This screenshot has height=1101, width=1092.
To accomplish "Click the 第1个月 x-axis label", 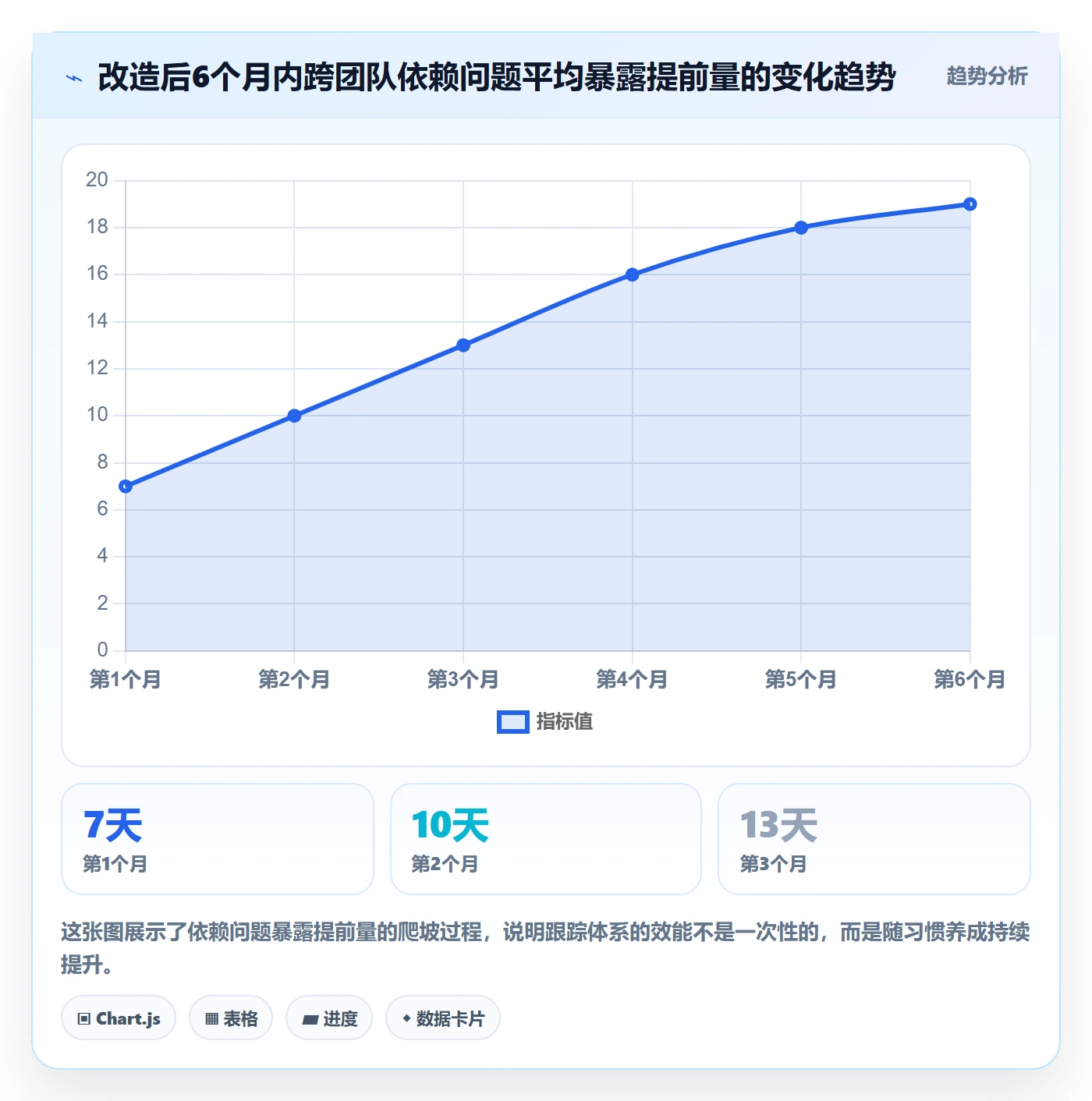I will click(x=126, y=680).
